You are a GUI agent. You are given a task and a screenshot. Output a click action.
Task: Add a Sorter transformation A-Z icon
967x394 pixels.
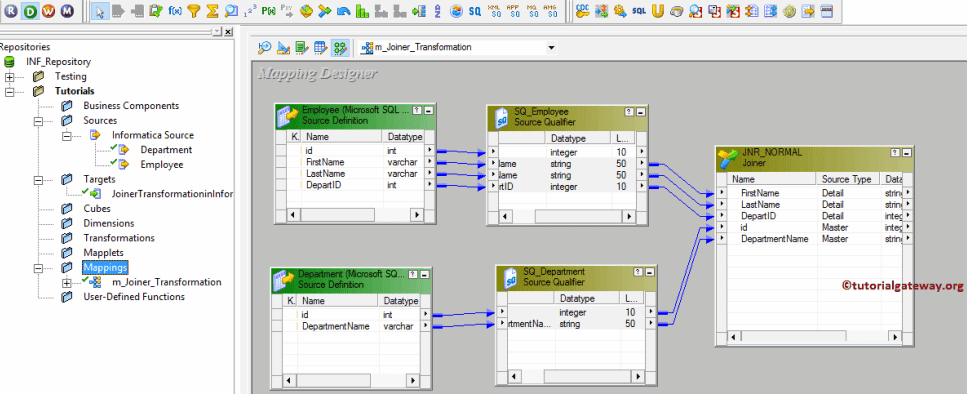tap(437, 10)
